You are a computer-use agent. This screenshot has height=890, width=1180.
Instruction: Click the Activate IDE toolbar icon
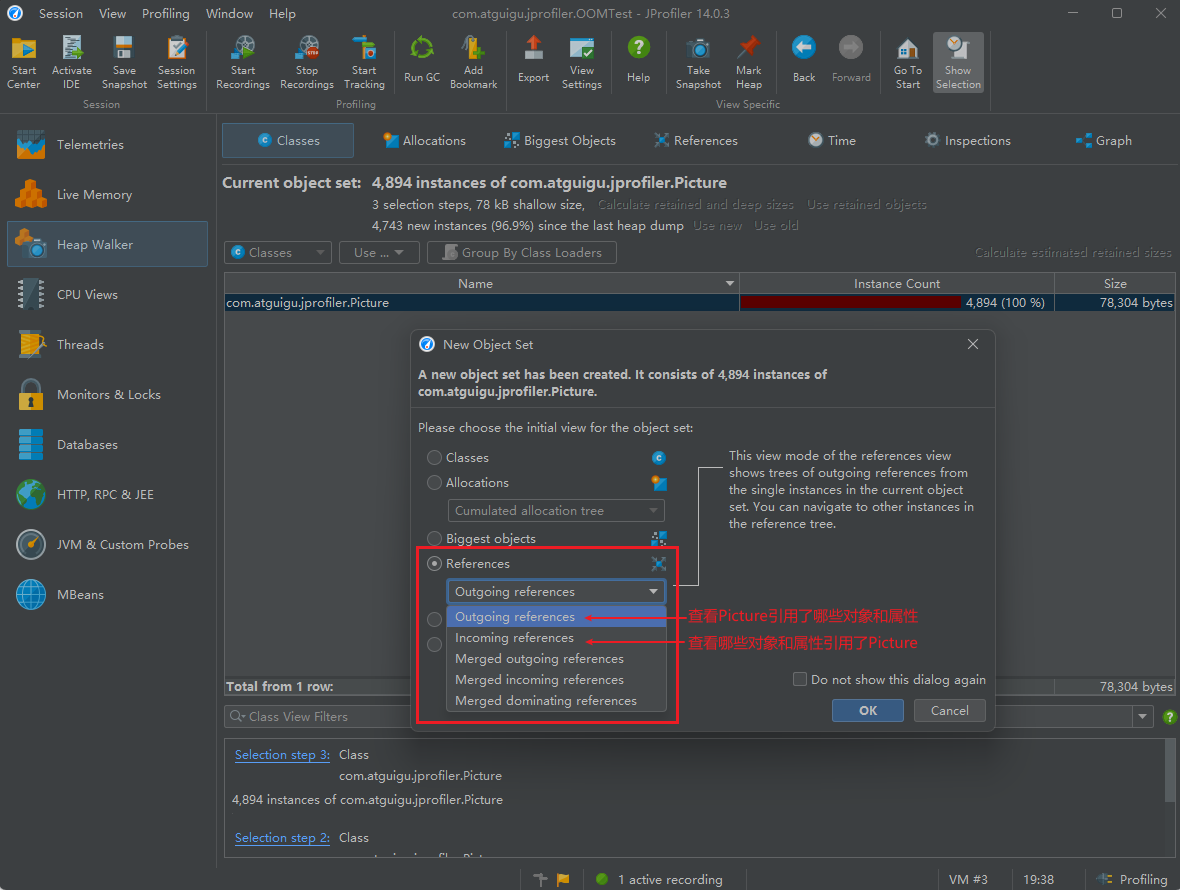[71, 63]
